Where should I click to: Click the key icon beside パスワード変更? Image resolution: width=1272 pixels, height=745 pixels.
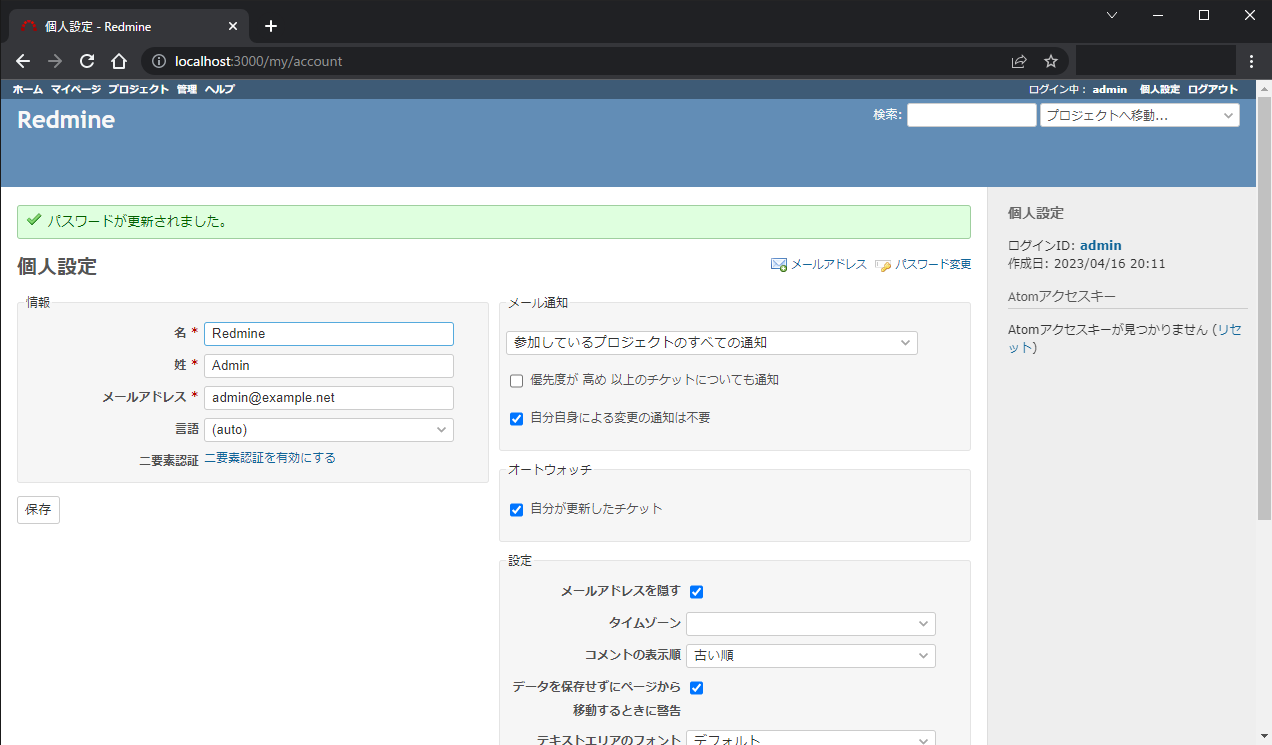pyautogui.click(x=884, y=264)
